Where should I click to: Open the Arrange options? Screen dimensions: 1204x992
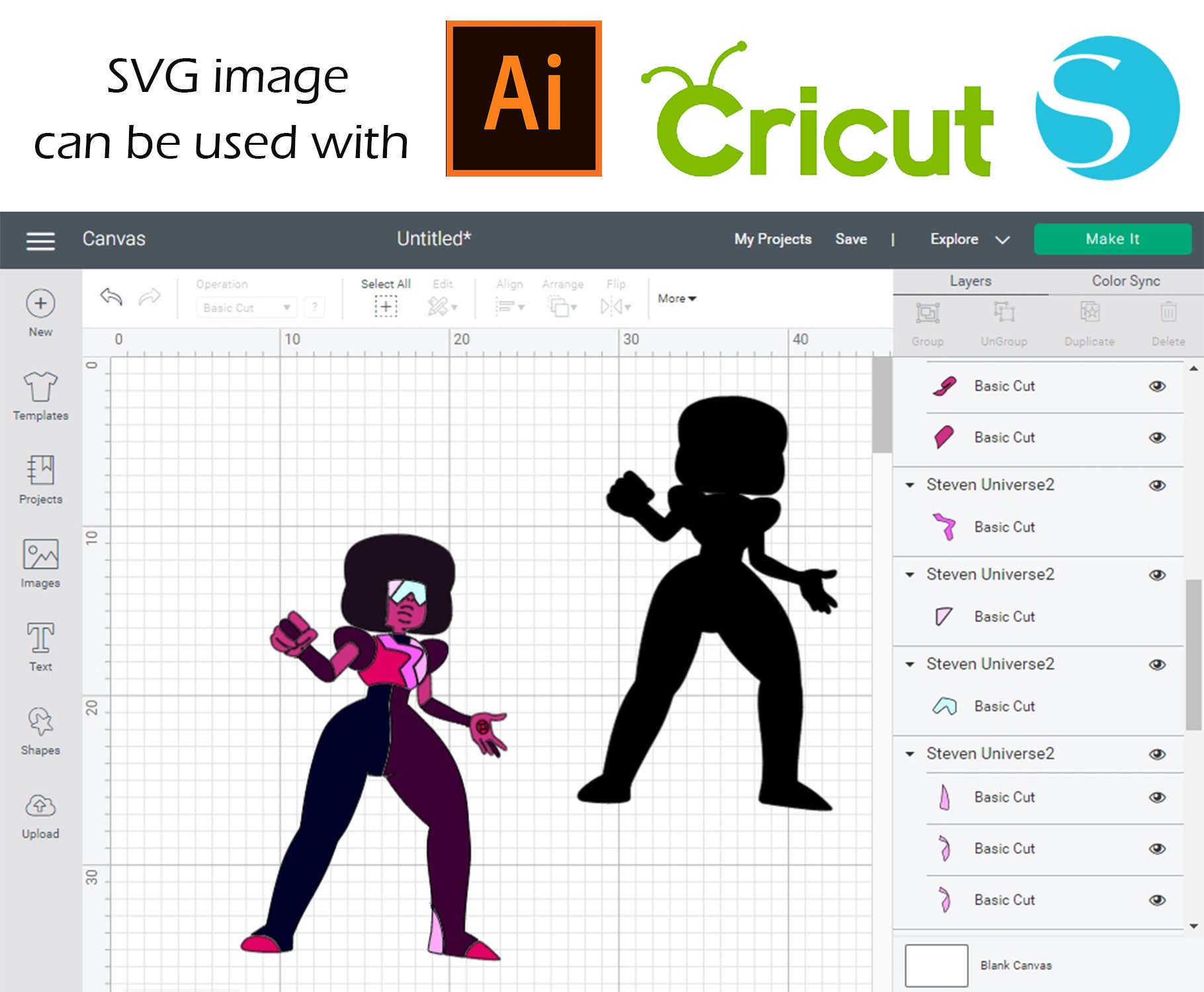[x=562, y=306]
